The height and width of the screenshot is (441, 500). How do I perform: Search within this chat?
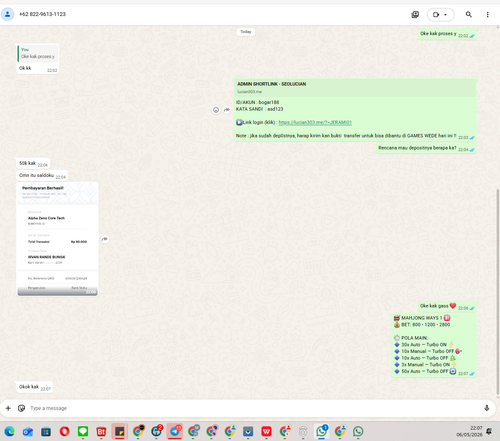469,14
